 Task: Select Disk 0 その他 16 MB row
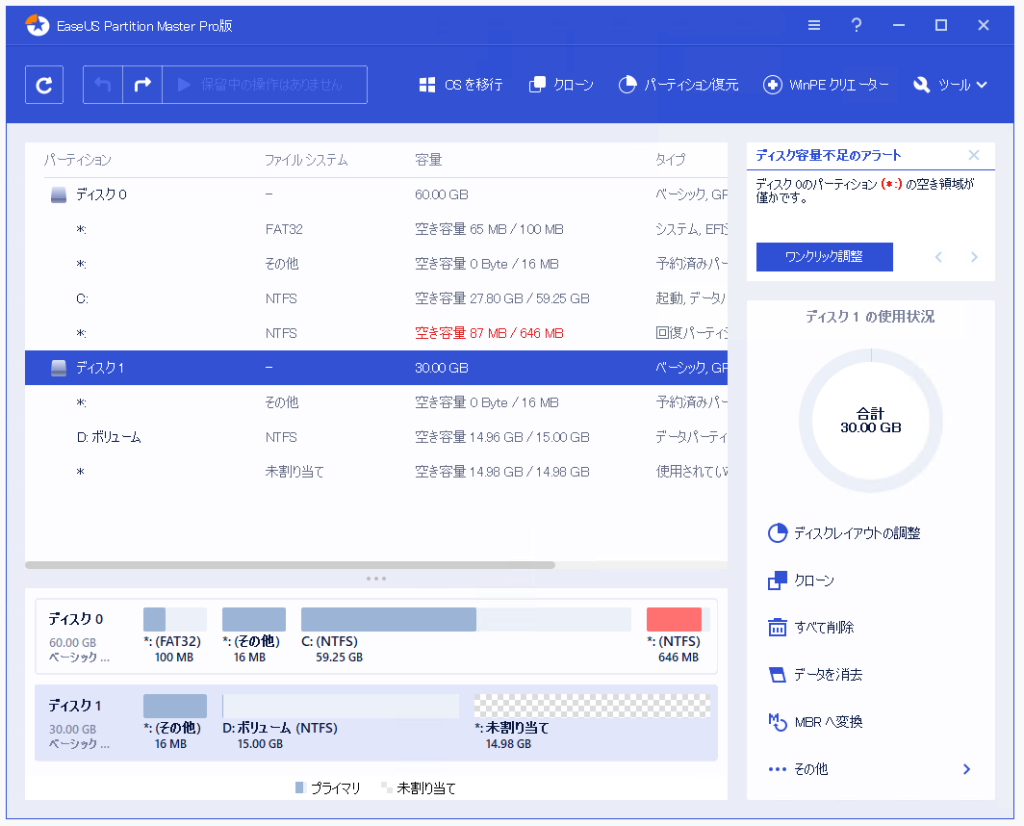pos(376,264)
